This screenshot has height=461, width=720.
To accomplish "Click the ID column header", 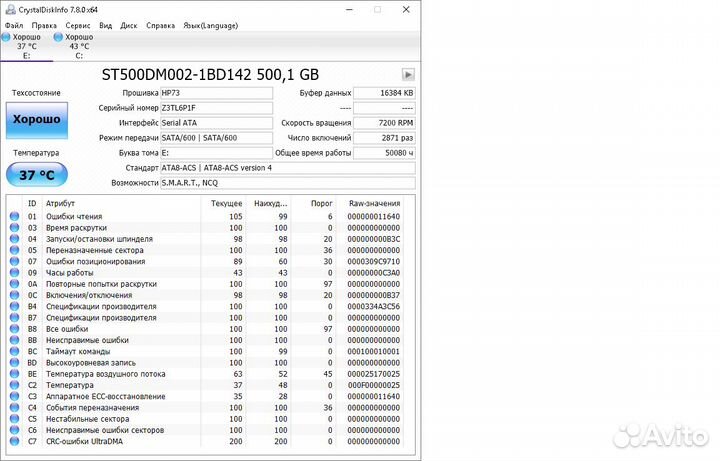I will 32,203.
